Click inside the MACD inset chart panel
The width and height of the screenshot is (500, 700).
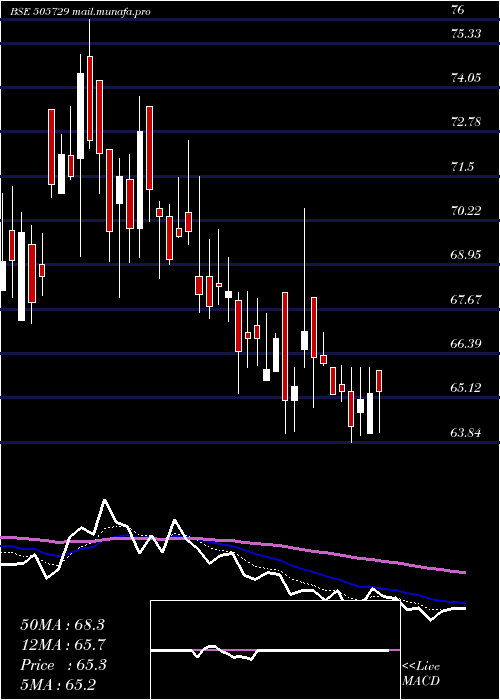275,650
